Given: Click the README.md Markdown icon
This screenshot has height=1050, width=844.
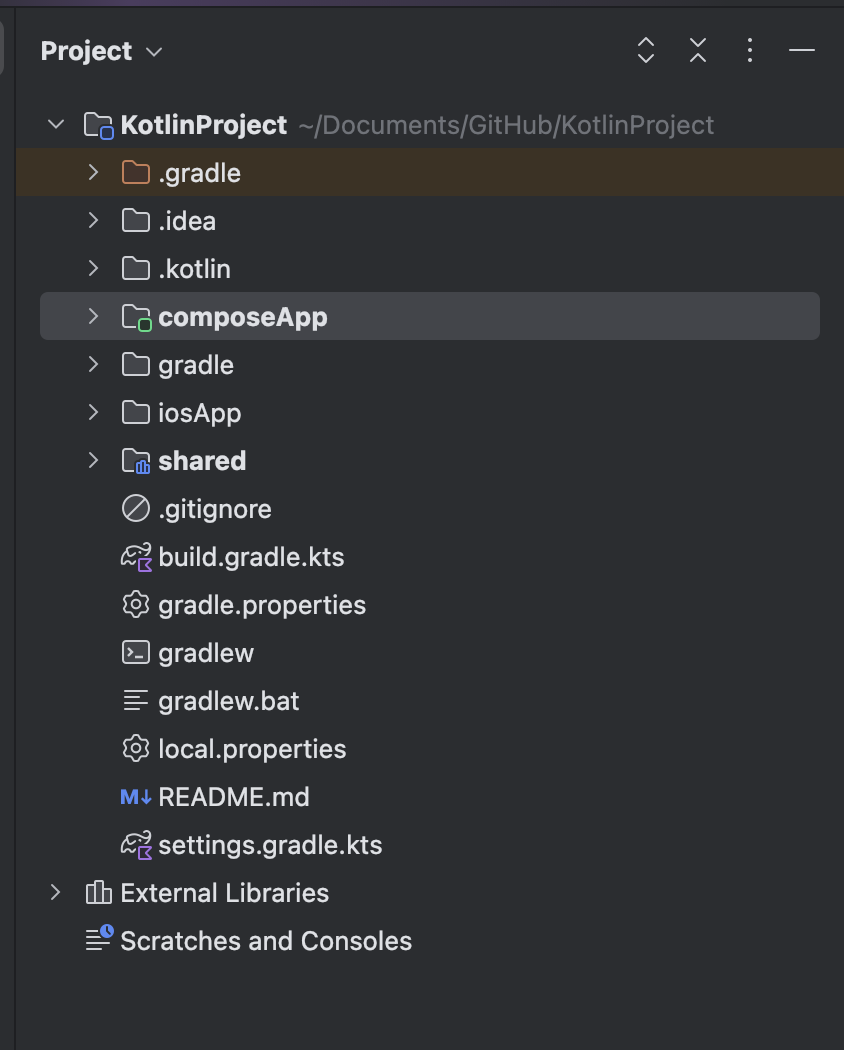Looking at the screenshot, I should click(x=135, y=797).
